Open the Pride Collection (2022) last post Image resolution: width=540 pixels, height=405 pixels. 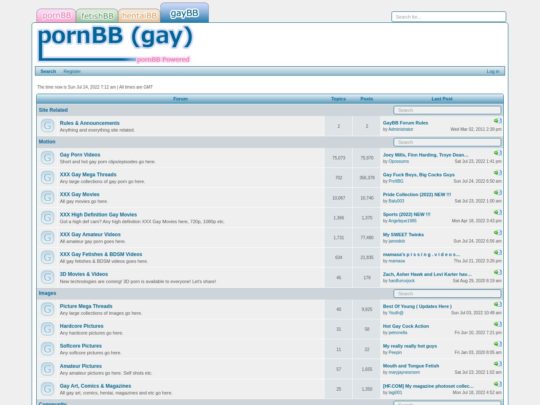(417, 194)
